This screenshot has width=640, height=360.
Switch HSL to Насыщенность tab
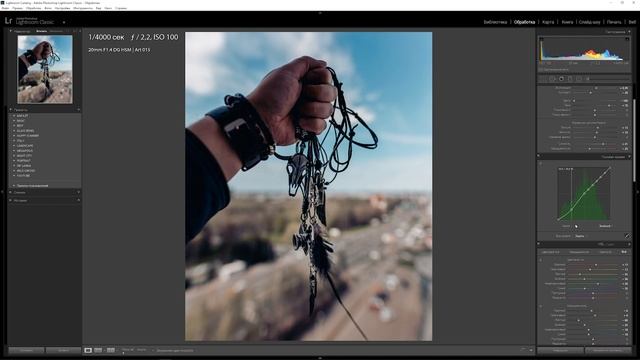(579, 252)
